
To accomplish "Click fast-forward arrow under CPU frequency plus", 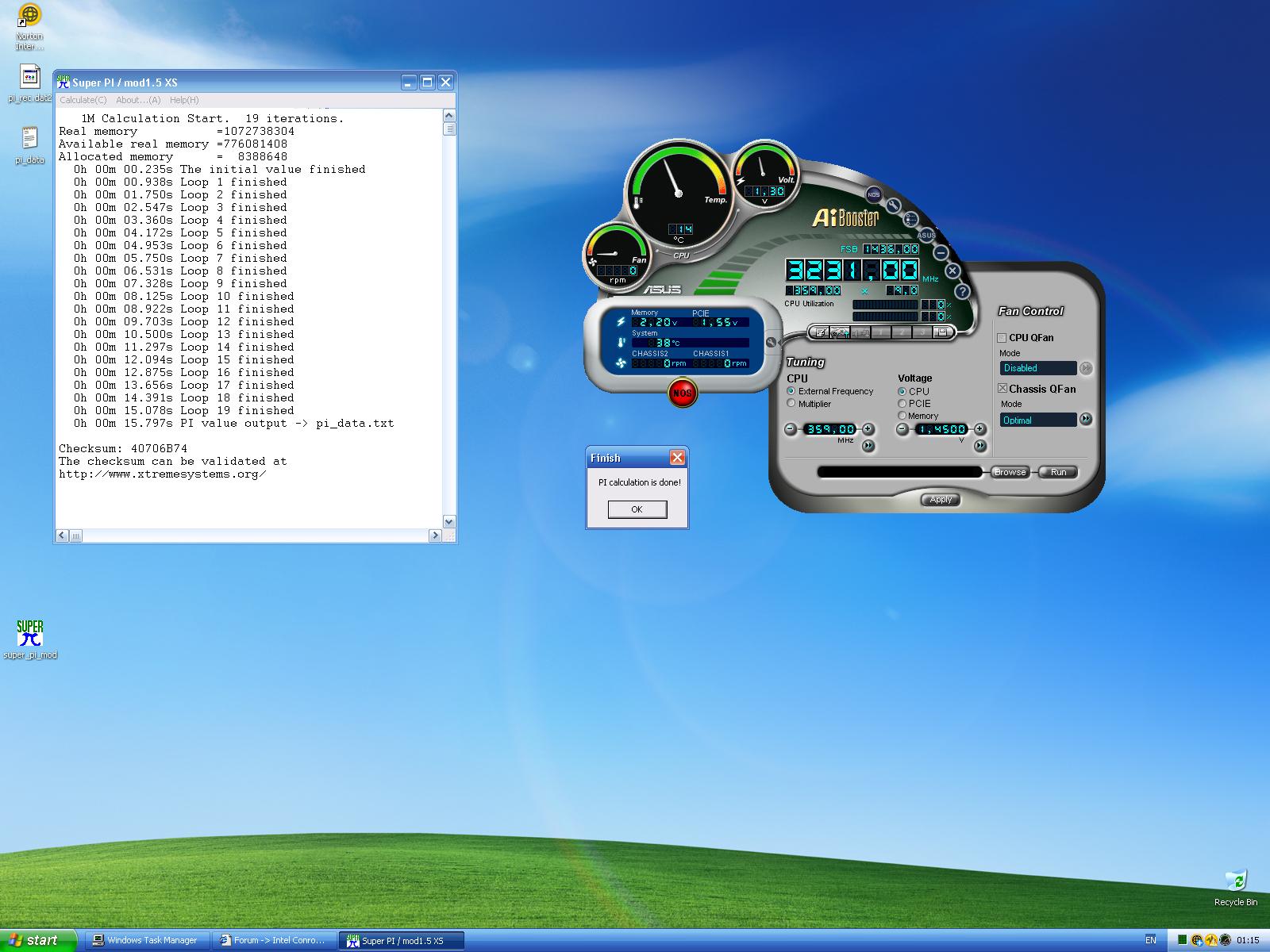I will pos(868,446).
